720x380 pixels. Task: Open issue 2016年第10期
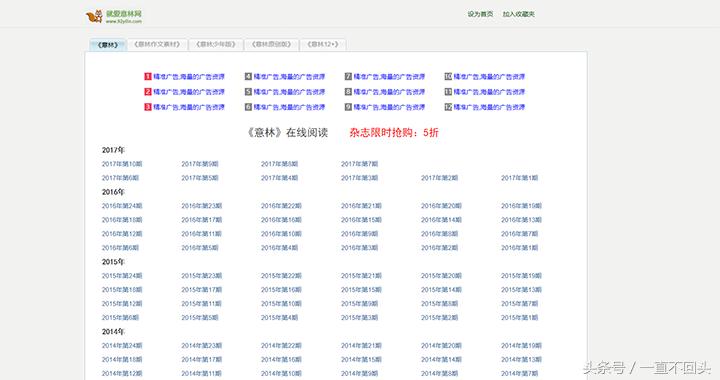[x=281, y=234]
